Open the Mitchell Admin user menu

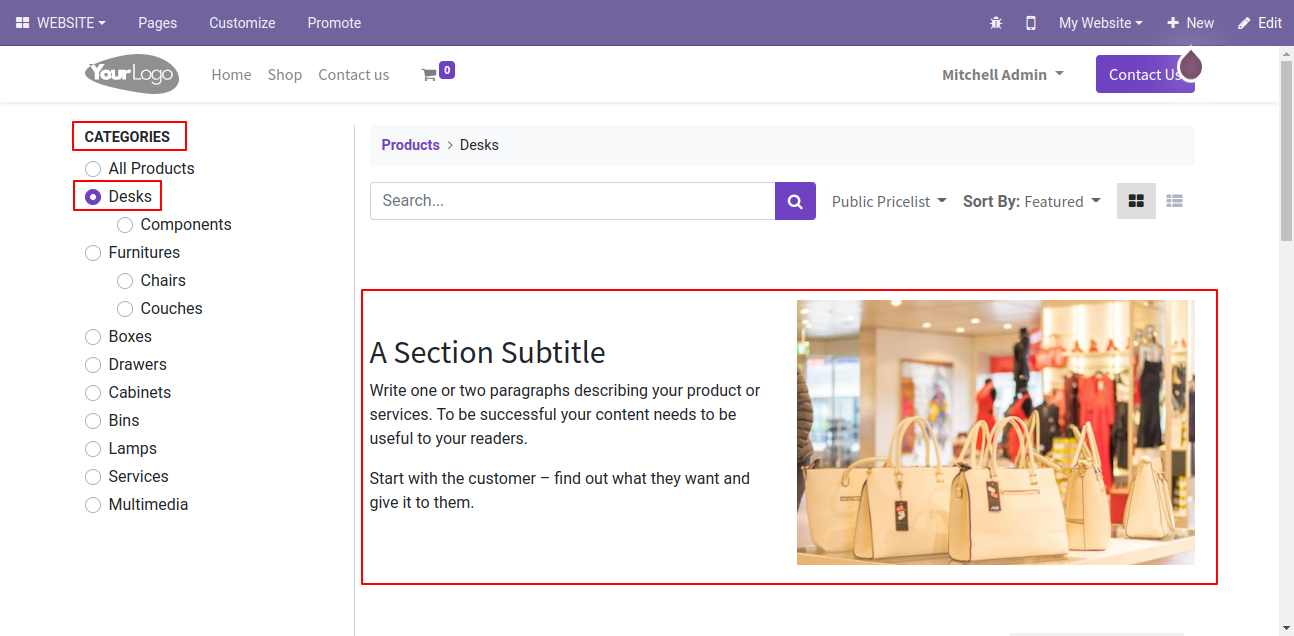(1003, 74)
